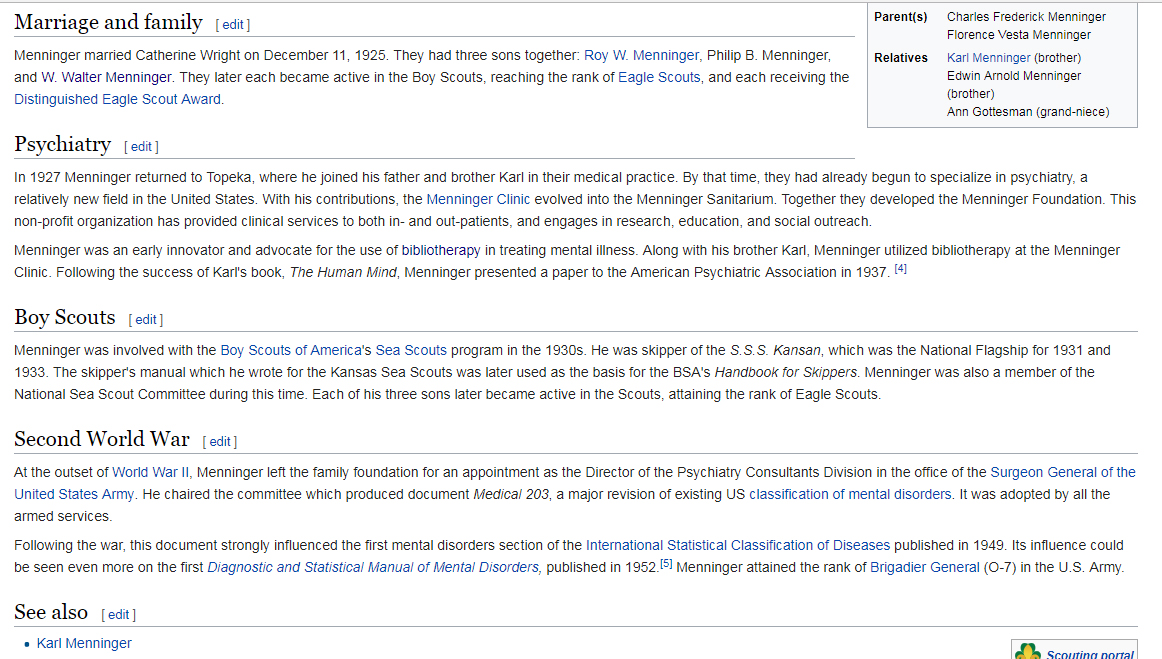Follow the Eagle Scouts link

659,77
